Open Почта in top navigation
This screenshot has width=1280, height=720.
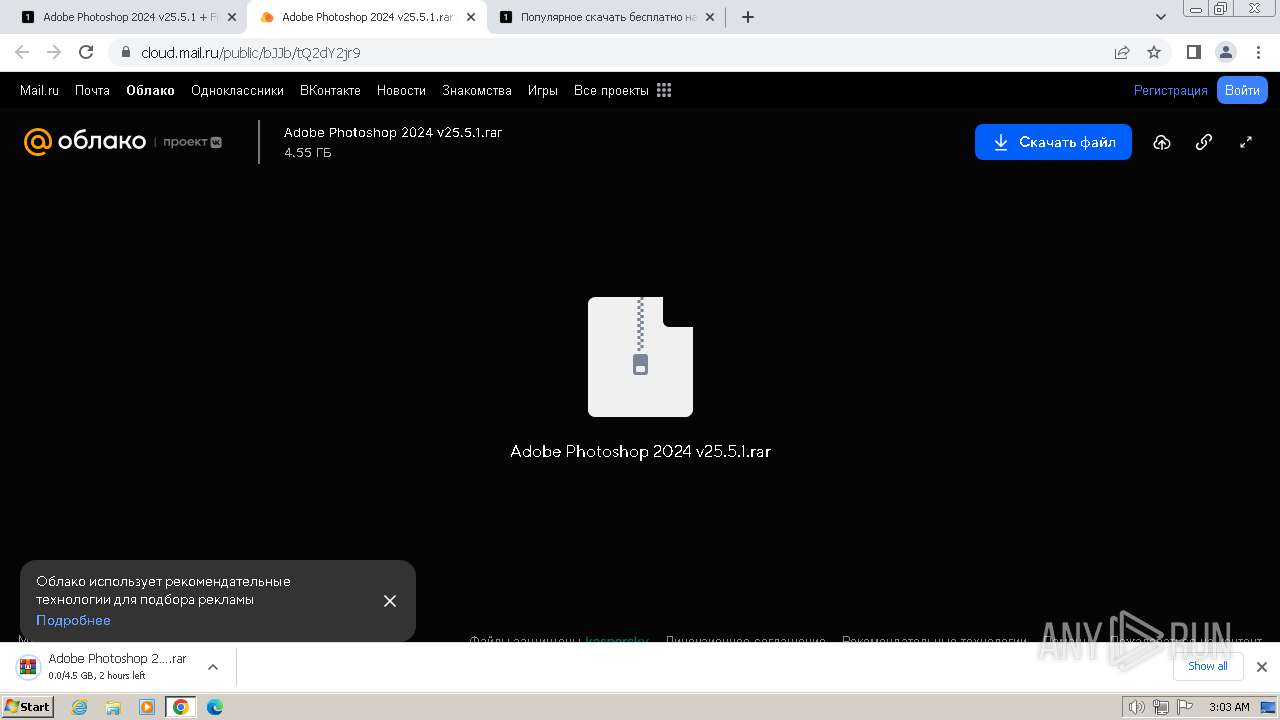pos(92,90)
